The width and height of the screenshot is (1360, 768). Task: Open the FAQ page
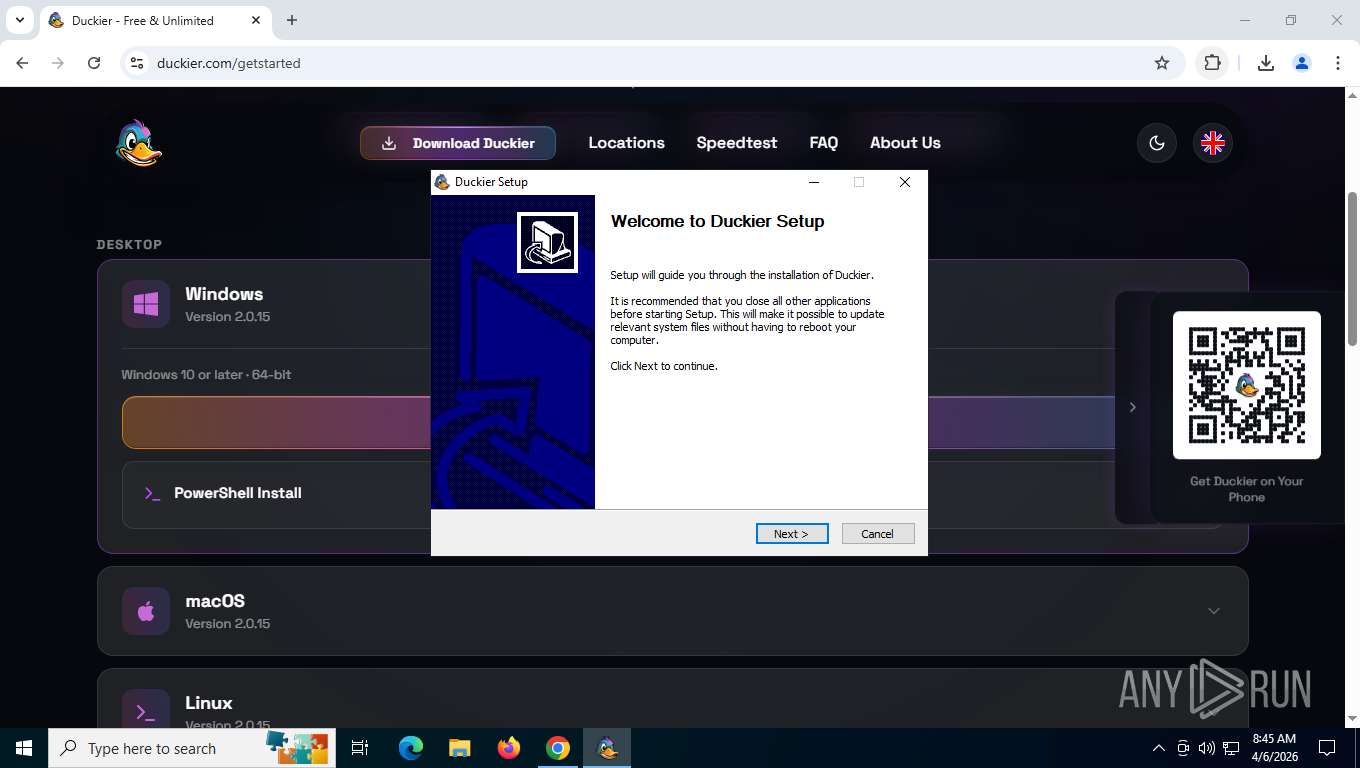click(824, 143)
